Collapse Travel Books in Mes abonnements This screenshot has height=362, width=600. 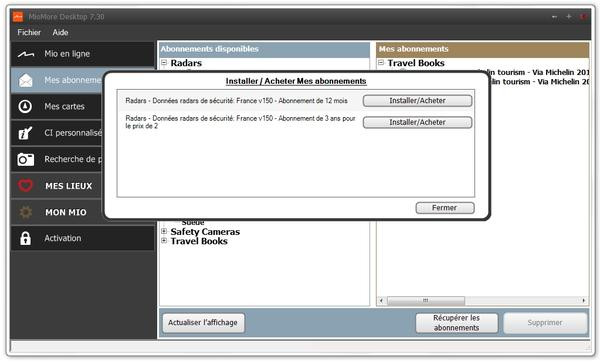click(x=381, y=62)
